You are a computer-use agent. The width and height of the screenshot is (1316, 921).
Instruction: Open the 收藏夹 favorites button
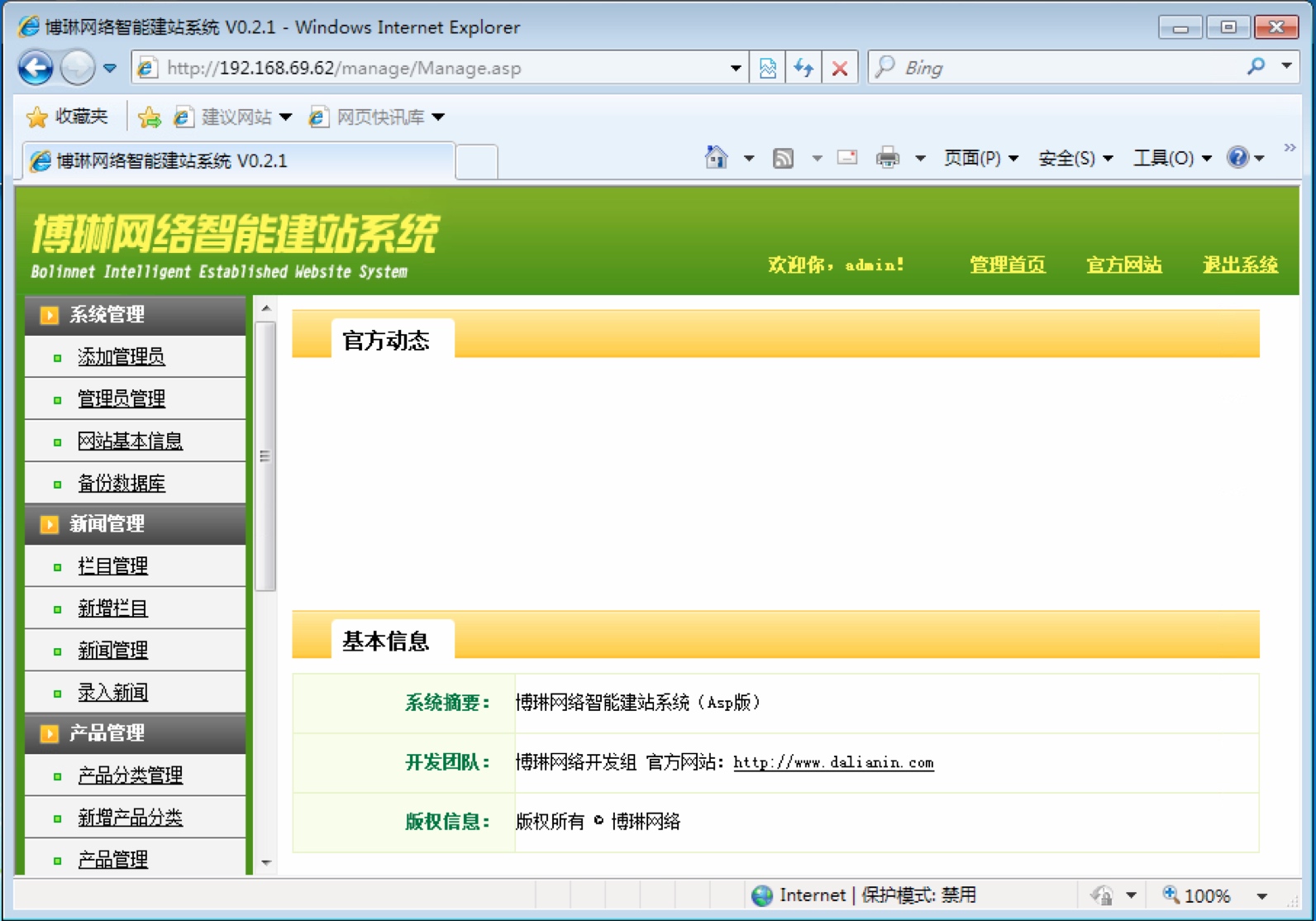tap(67, 117)
